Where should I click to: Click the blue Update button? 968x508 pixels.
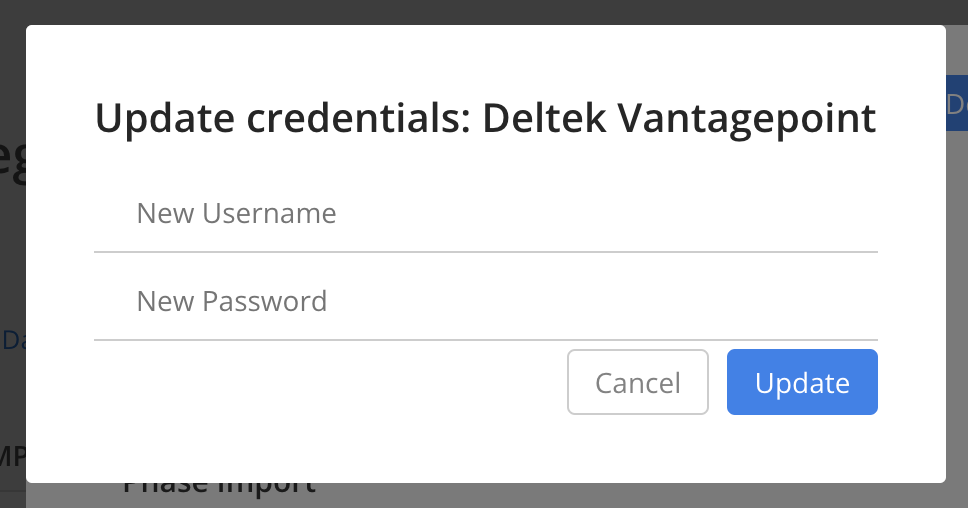pyautogui.click(x=802, y=382)
